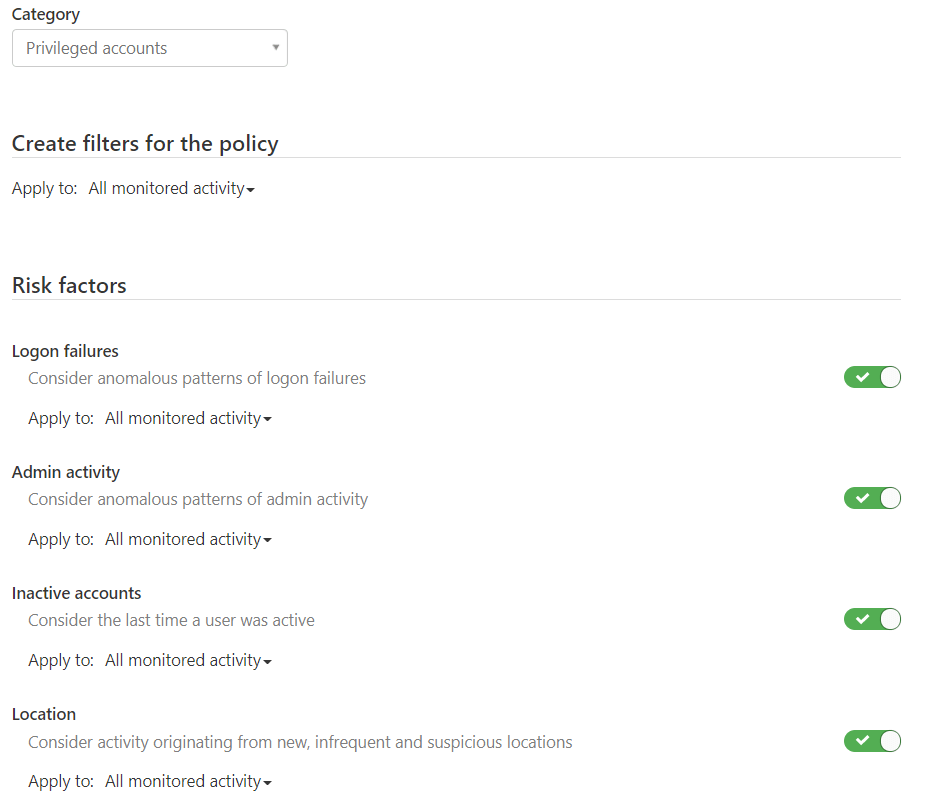Open the Privileged accounts category dropdown
The image size is (930, 804).
tap(149, 48)
